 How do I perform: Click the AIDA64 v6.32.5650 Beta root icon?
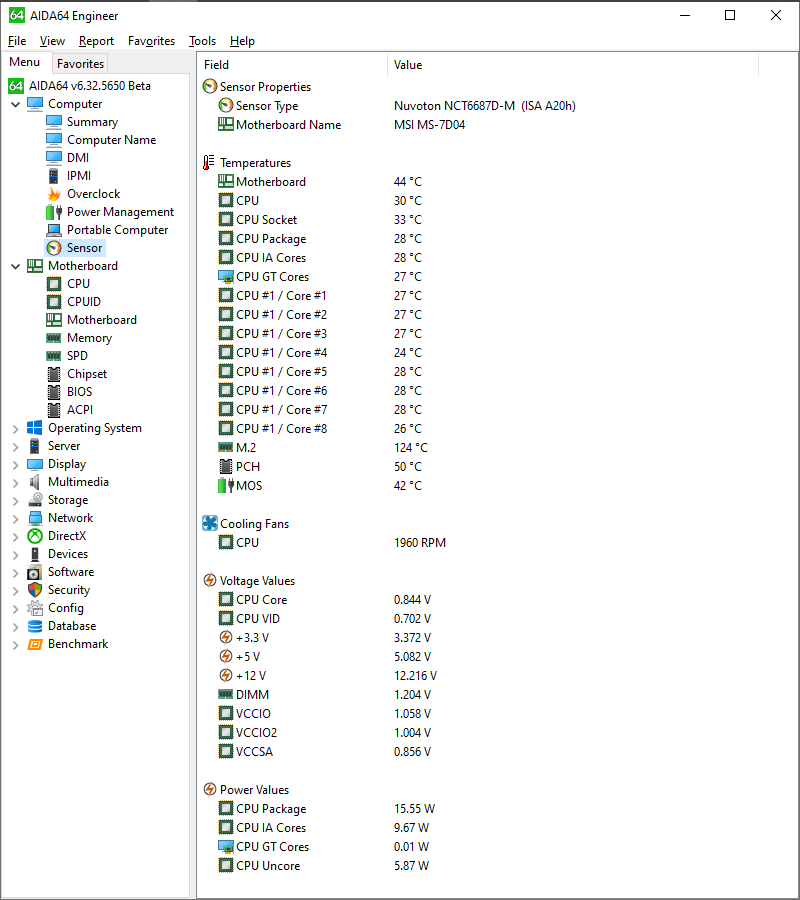click(x=16, y=86)
